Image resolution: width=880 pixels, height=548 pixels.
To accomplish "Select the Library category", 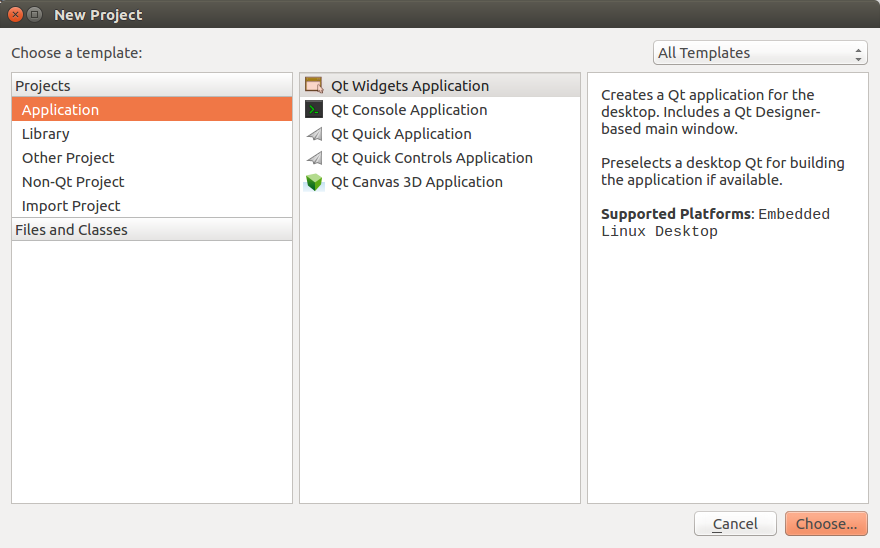I will tap(46, 134).
